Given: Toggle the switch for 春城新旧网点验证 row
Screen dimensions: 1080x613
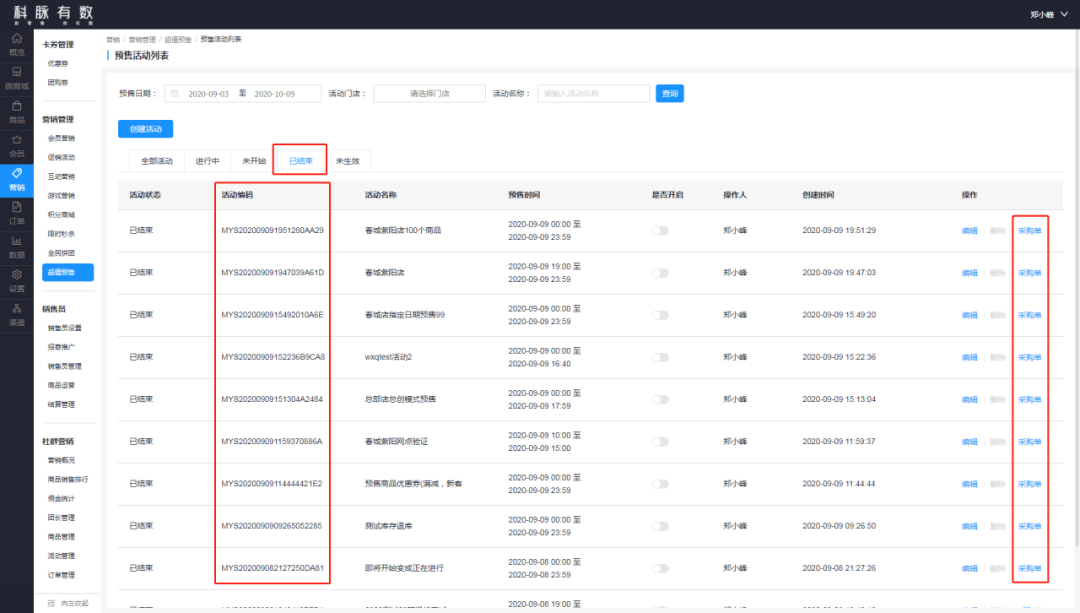Looking at the screenshot, I should point(661,442).
